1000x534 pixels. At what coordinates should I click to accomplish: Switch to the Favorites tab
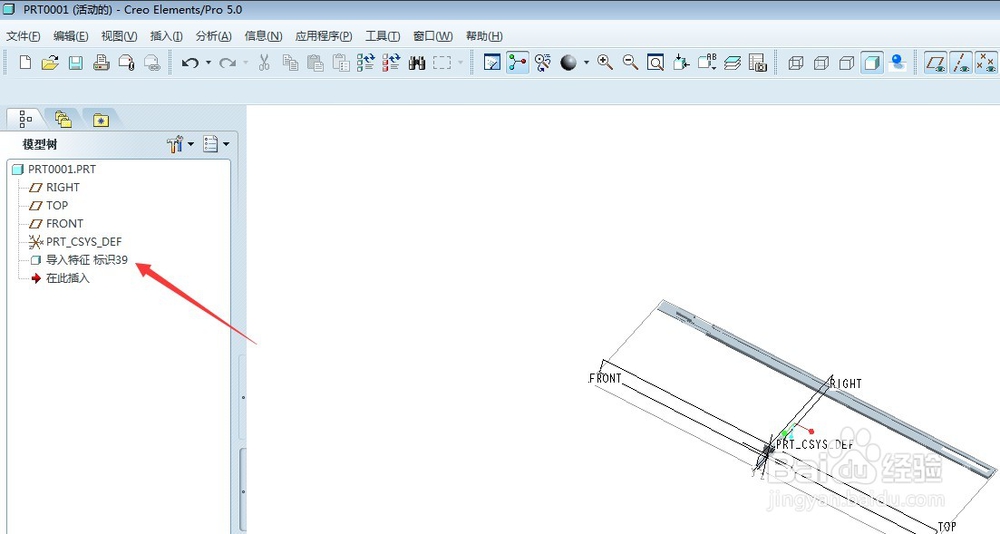click(x=101, y=119)
